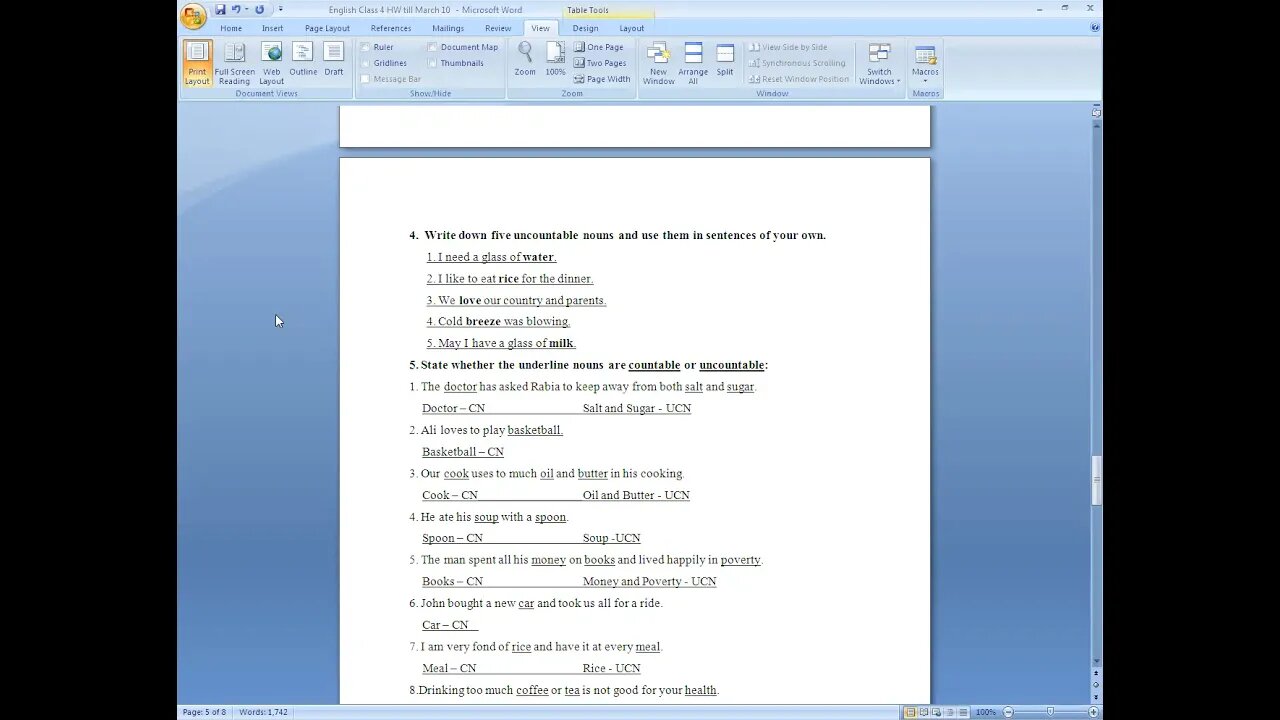Image resolution: width=1280 pixels, height=720 pixels.
Task: Switch to Web Layout view
Action: tap(271, 63)
